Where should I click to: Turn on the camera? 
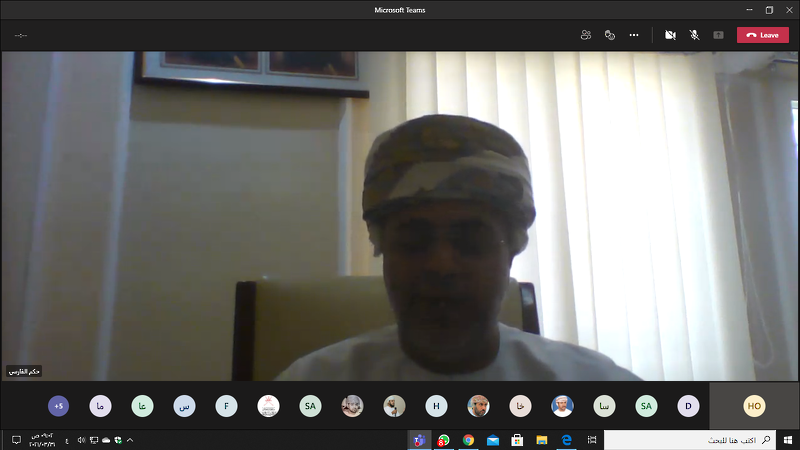(670, 35)
